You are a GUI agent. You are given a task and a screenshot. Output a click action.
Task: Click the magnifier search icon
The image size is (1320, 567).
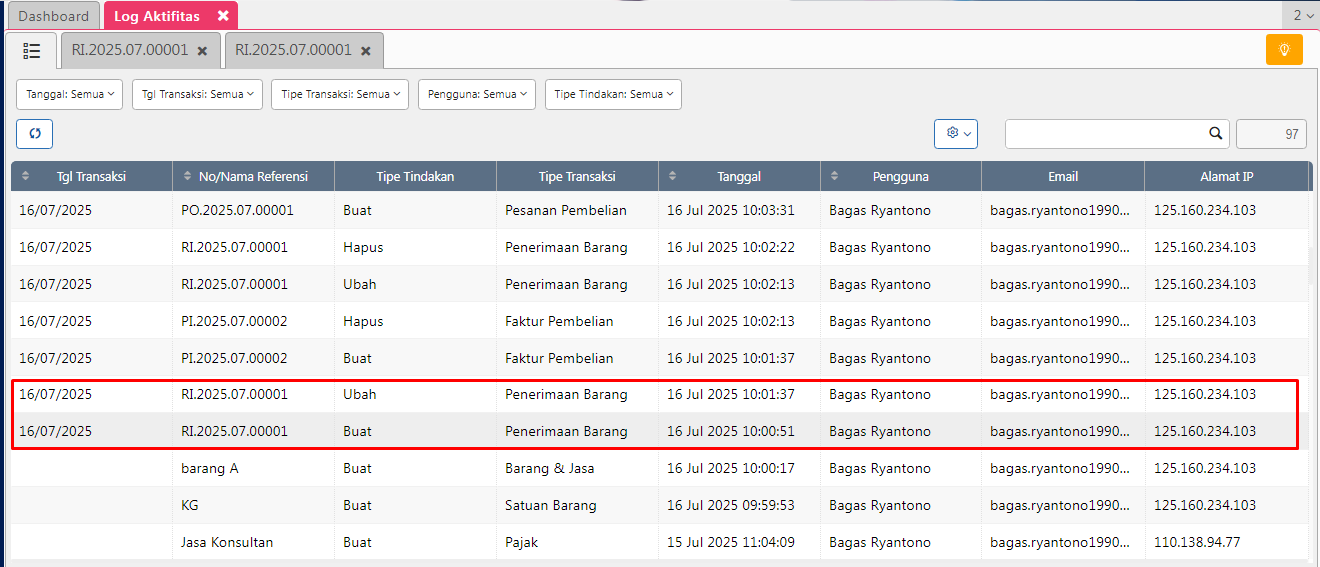[1215, 133]
